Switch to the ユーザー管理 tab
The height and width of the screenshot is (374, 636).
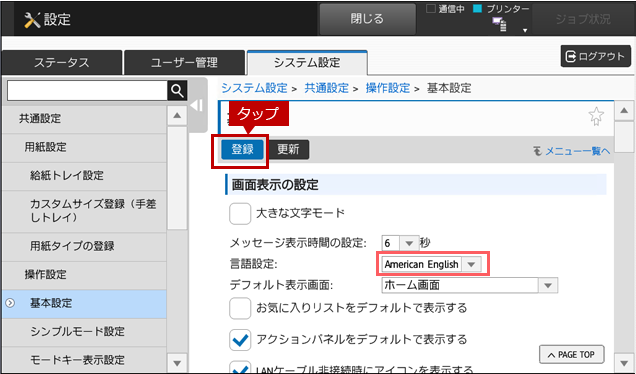pos(185,62)
